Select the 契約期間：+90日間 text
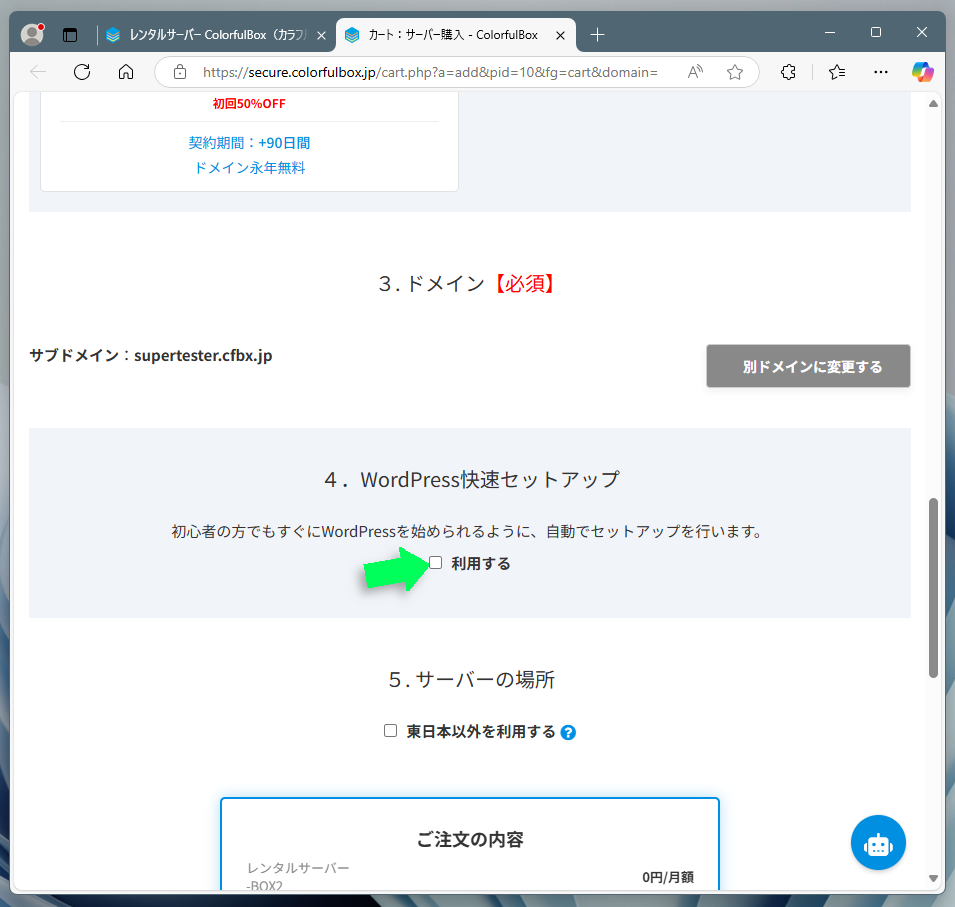The width and height of the screenshot is (955, 907). click(x=249, y=143)
